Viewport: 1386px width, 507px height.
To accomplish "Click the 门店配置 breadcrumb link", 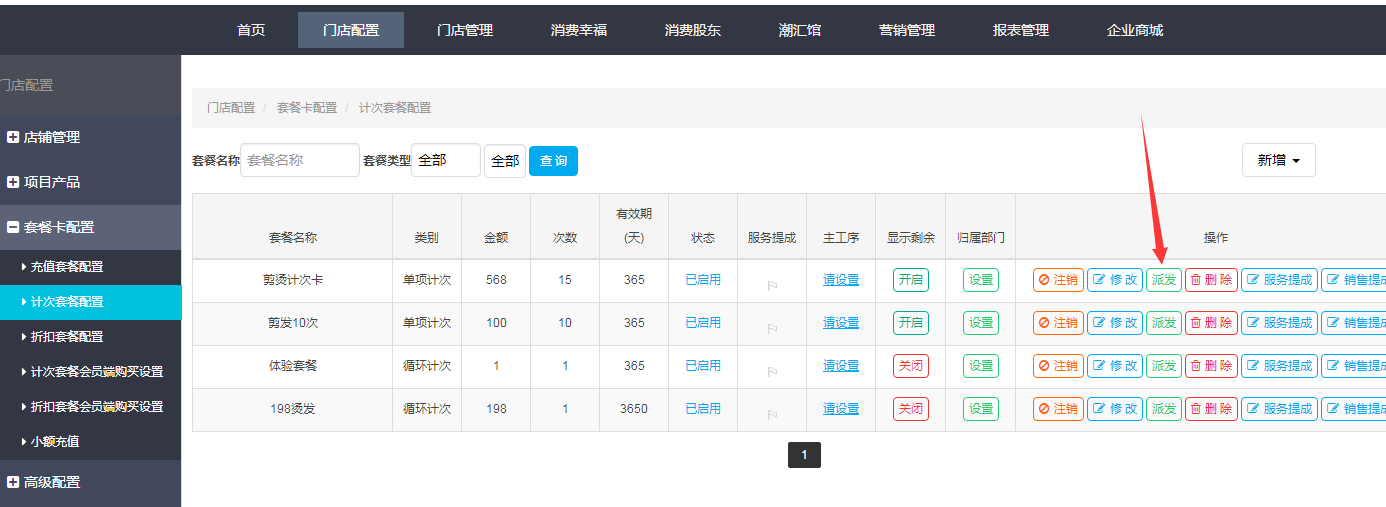I will click(x=231, y=107).
